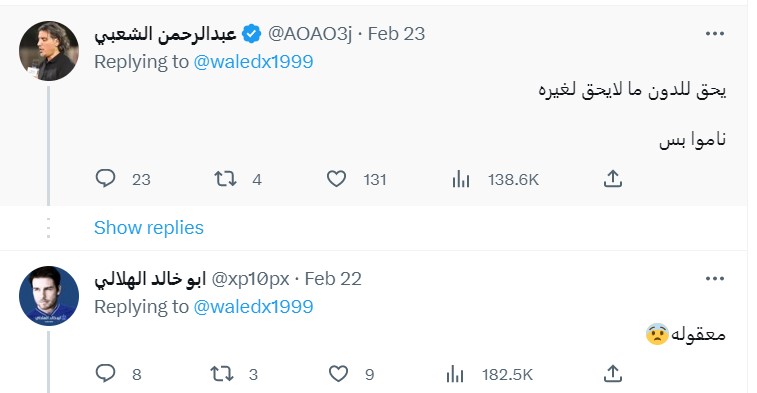Share the @AOAO3j tweet
The image size is (757, 393).
(613, 179)
